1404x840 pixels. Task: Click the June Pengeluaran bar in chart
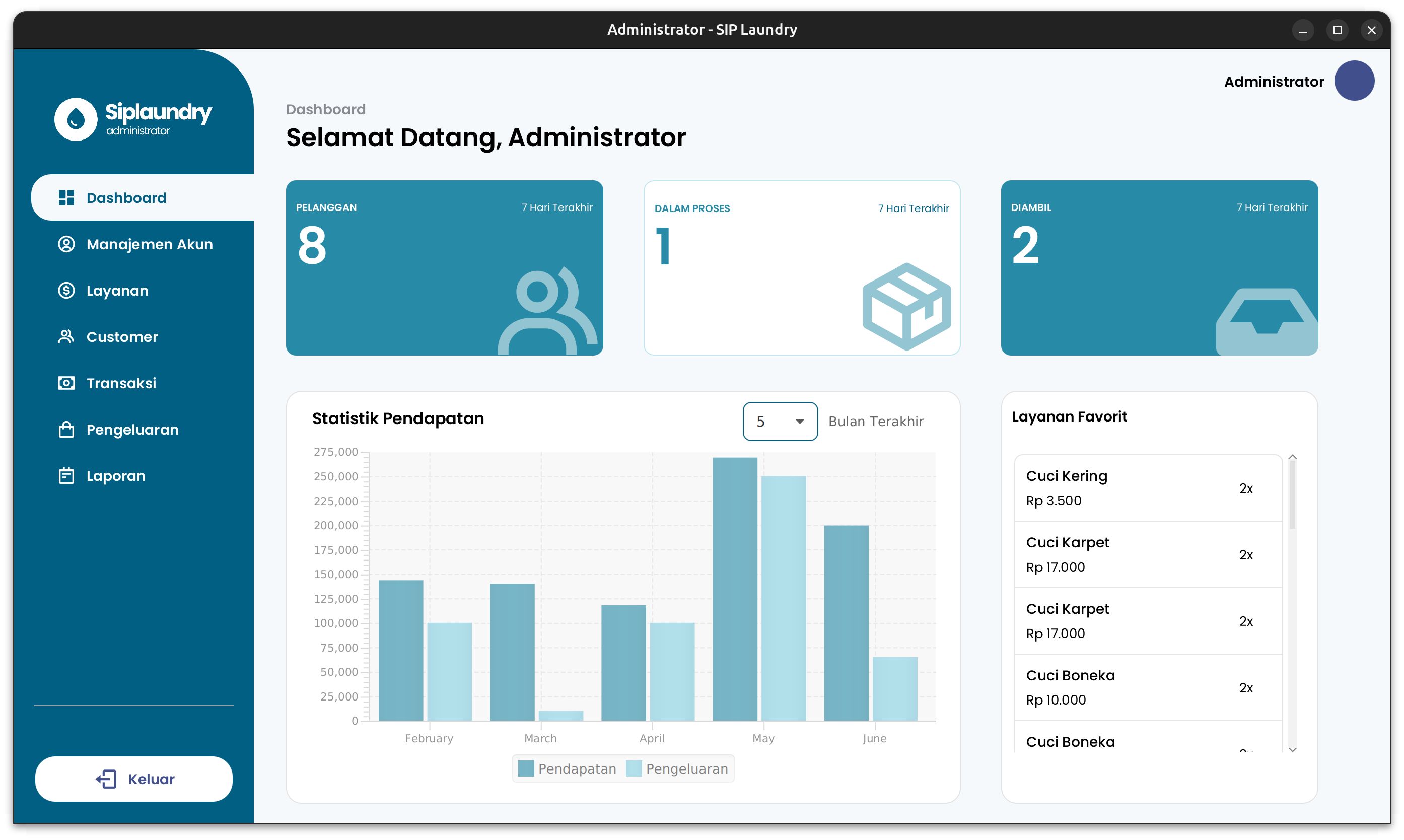pos(895,688)
